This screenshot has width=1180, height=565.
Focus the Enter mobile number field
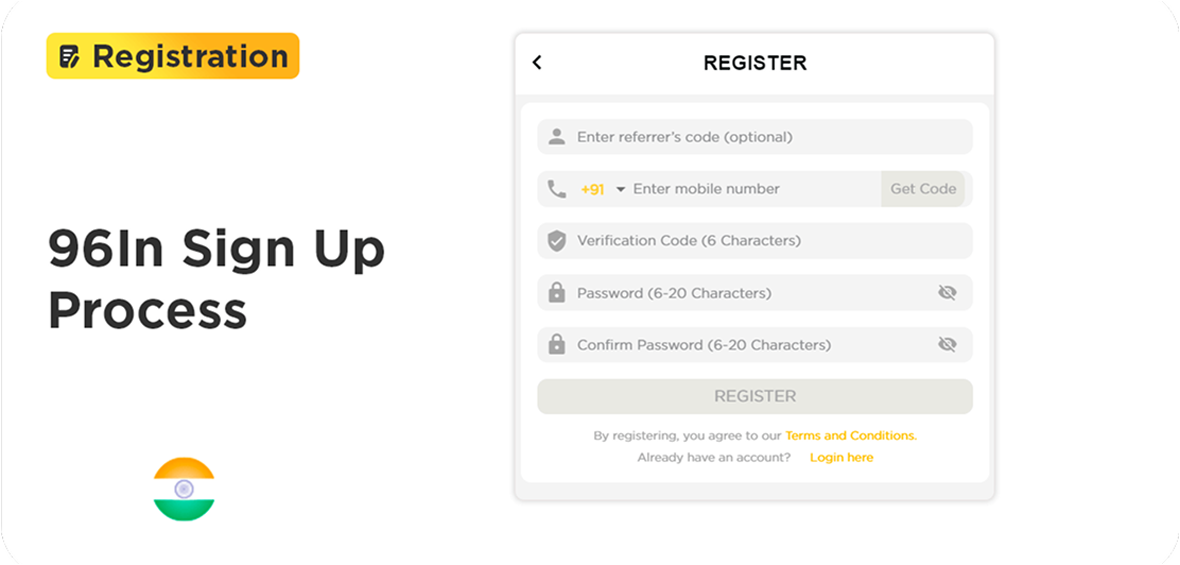(x=755, y=189)
